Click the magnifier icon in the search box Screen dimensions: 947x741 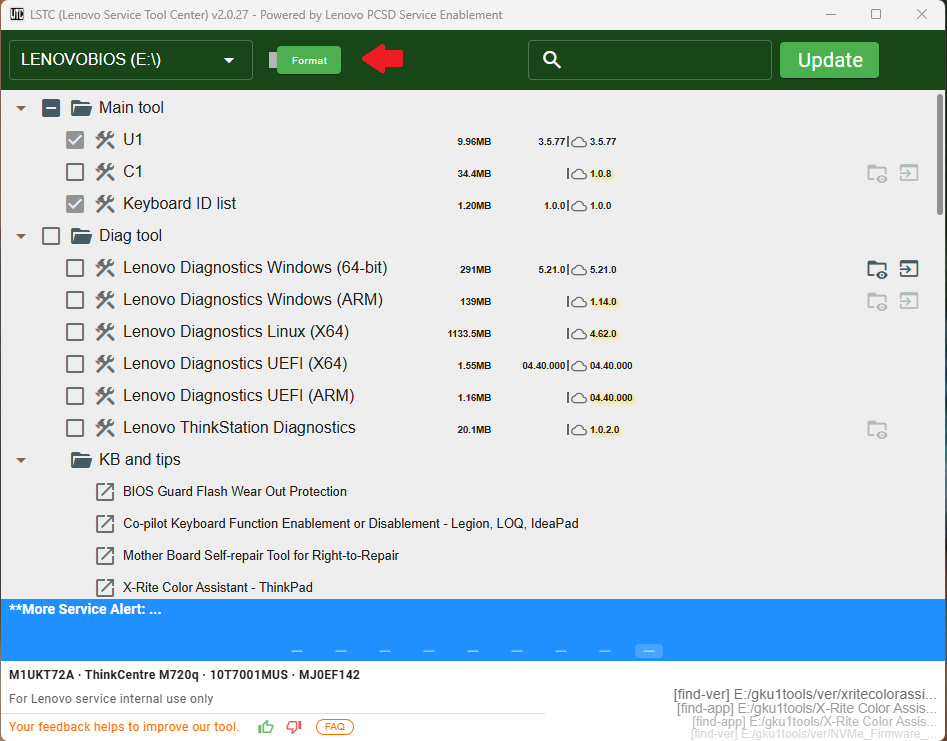[551, 60]
